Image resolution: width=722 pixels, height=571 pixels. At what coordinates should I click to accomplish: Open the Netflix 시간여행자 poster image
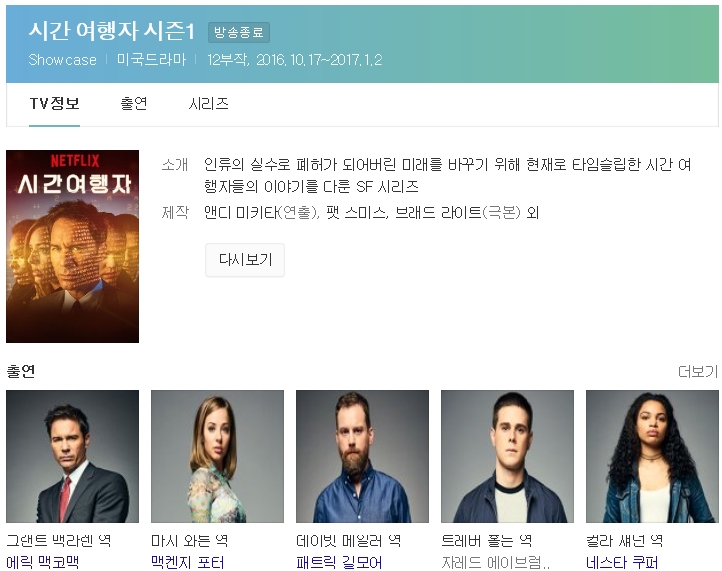(72, 246)
